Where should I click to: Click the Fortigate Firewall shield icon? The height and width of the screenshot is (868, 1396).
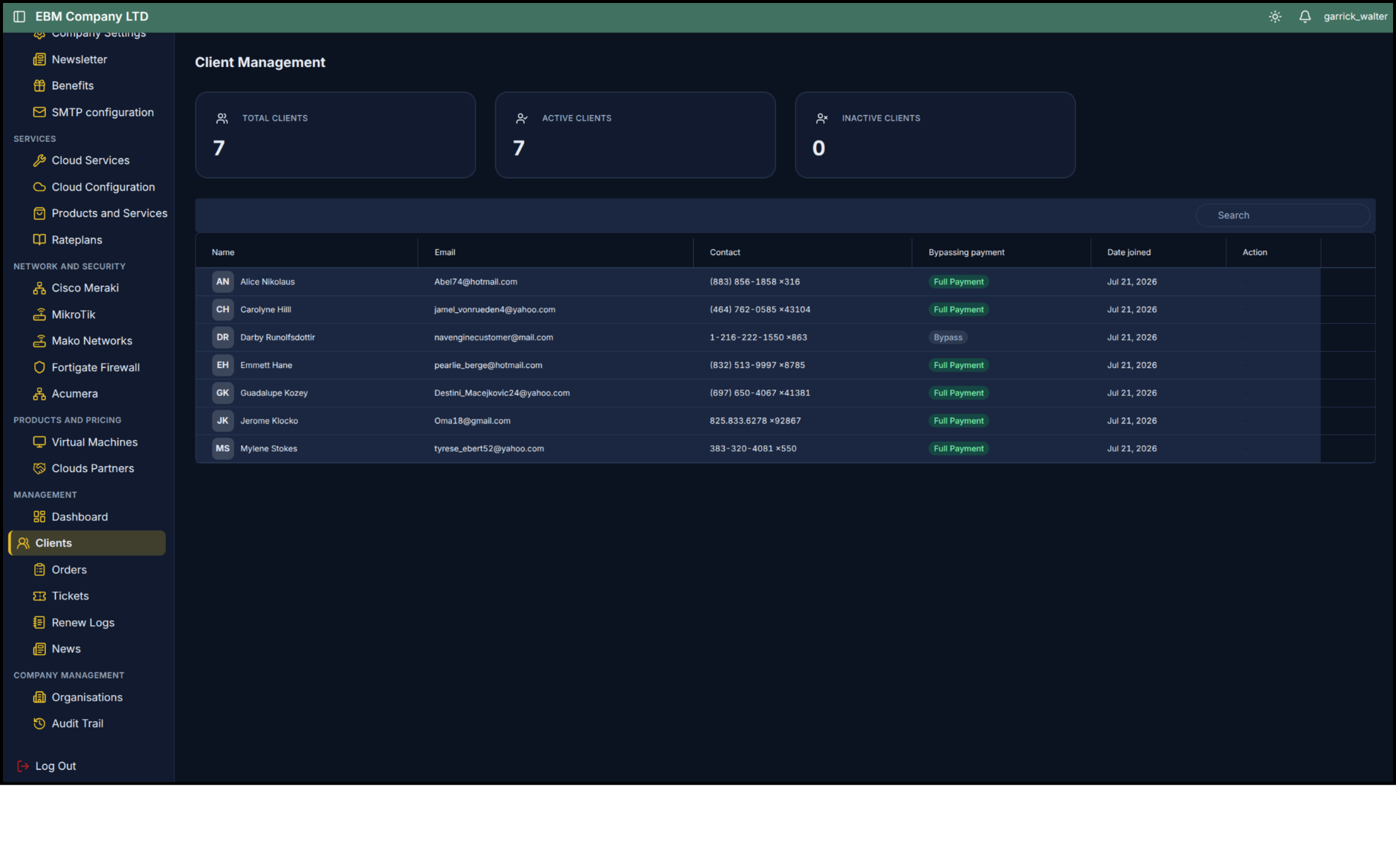pos(39,367)
